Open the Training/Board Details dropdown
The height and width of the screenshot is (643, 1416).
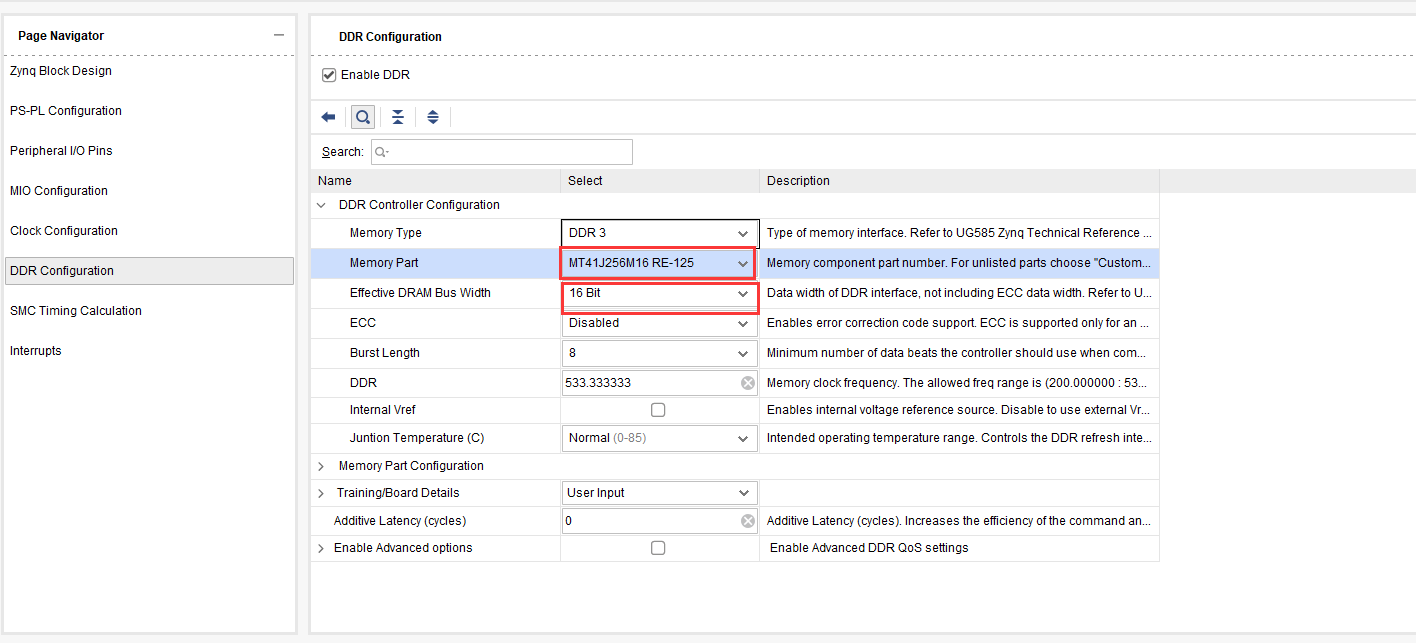(659, 493)
